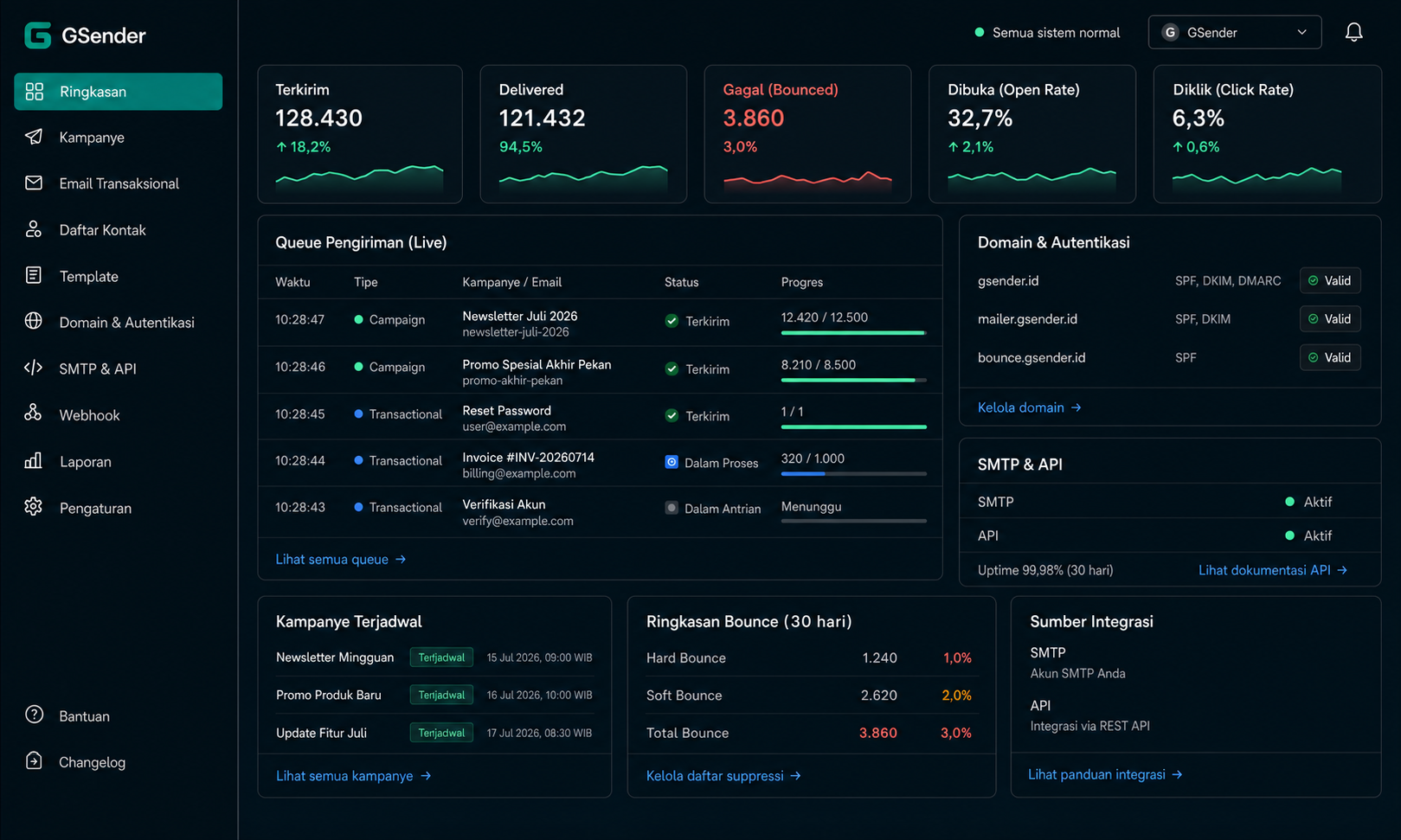Click the Email Transaksional envelope icon

tap(34, 183)
